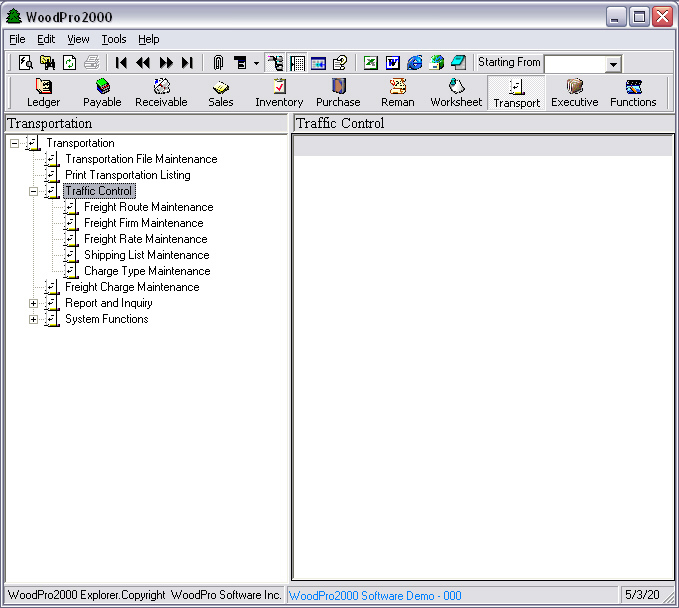This screenshot has height=608, width=679.
Task: Open the Functions module
Action: pos(633,93)
